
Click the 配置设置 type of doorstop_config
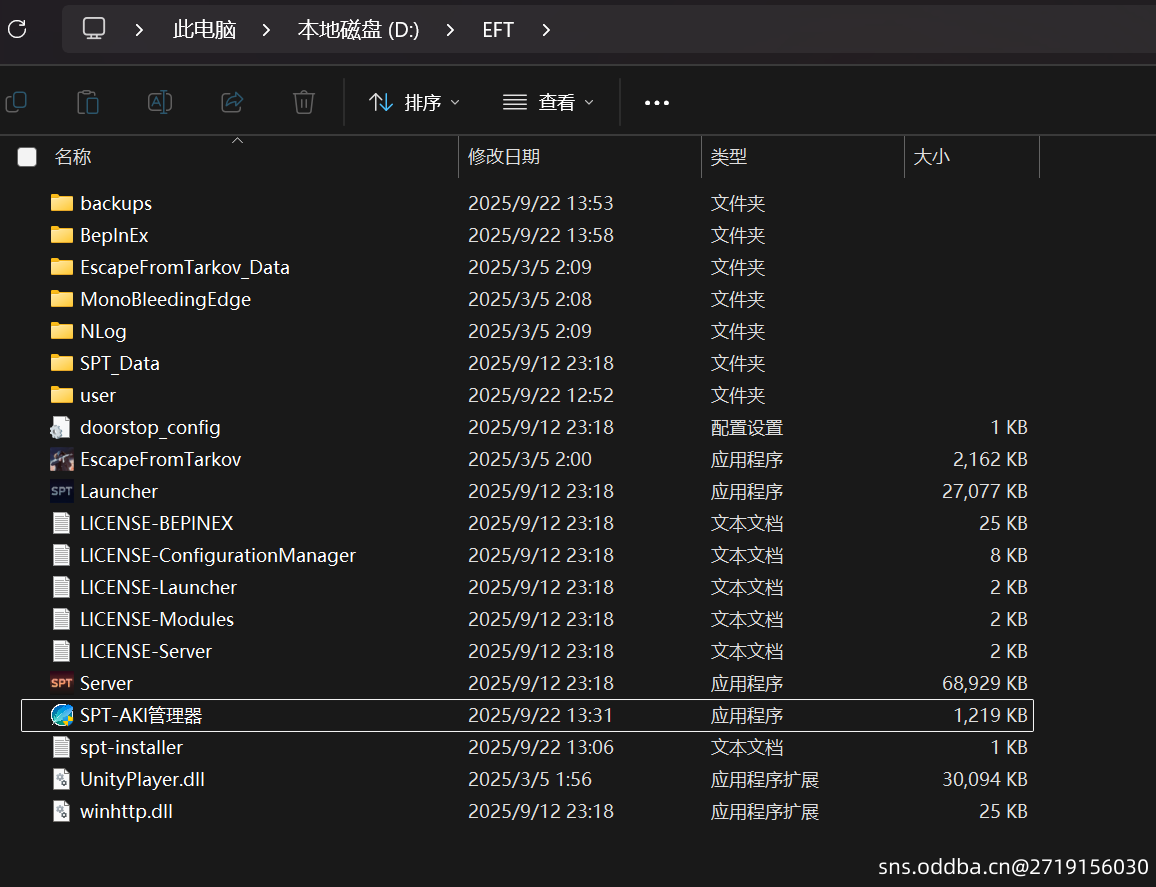(x=747, y=428)
